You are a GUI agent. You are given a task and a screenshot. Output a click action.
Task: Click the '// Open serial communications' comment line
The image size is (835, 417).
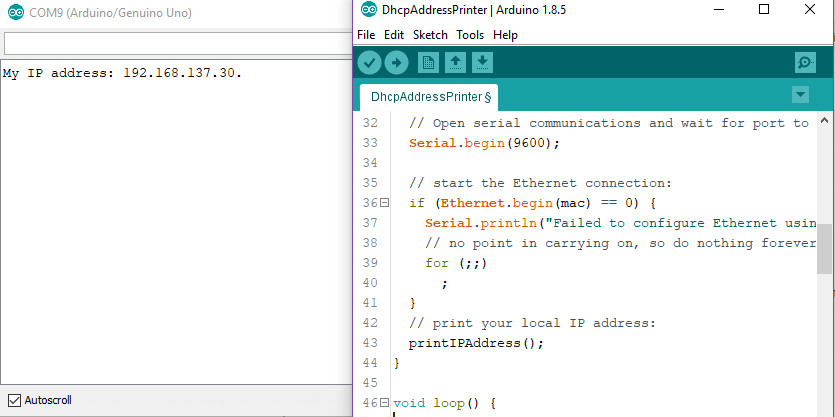[x=609, y=123]
